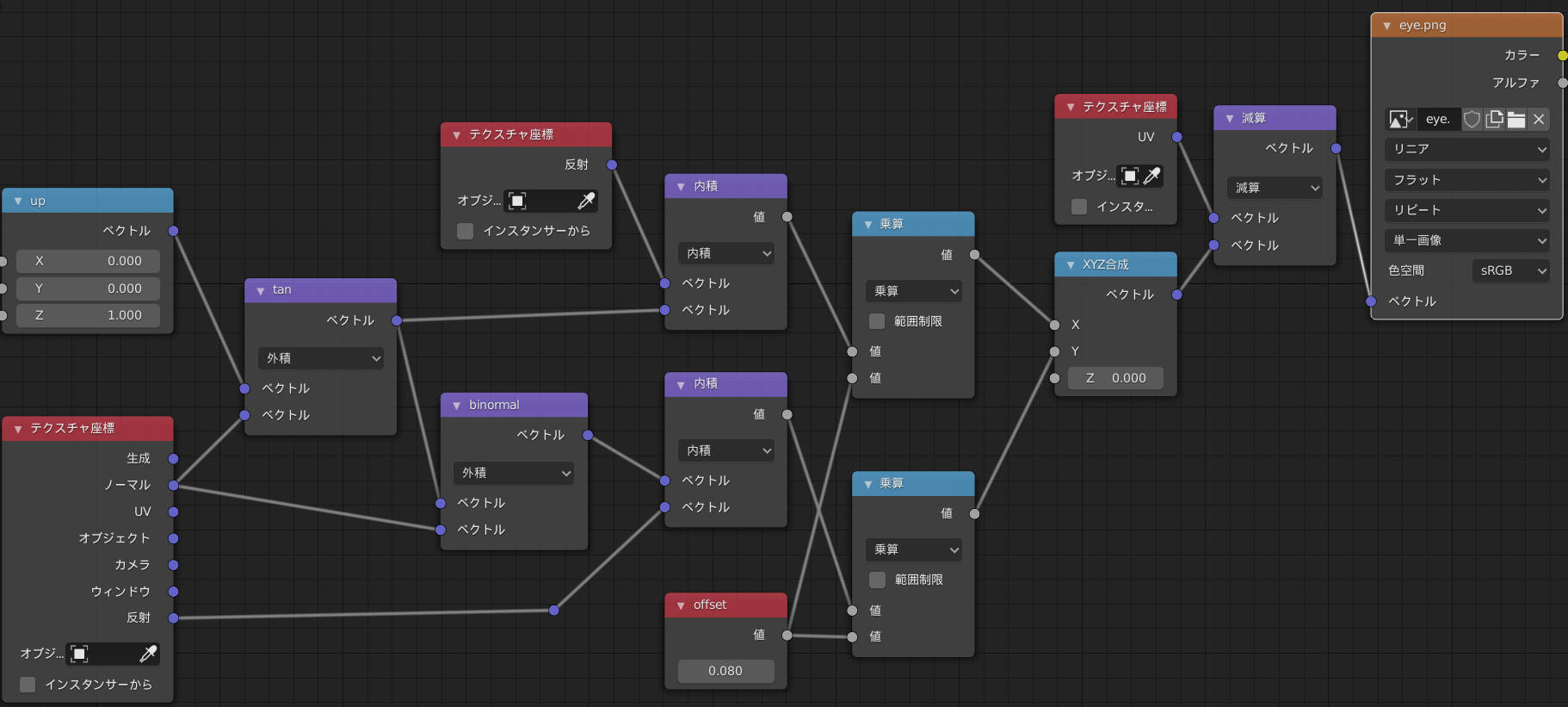
Task: Click the Y input socket on XYZ合成
Action: [x=1054, y=351]
